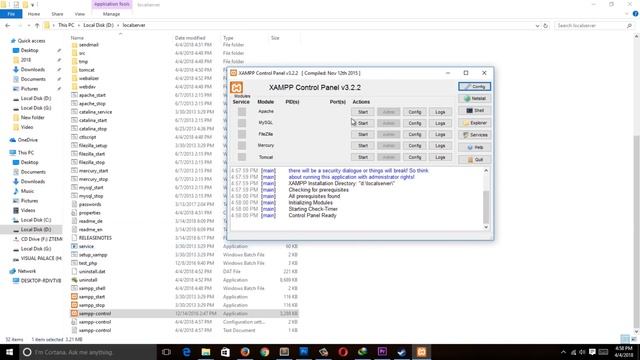This screenshot has width=640, height=360.
Task: Open the Store from the taskbar
Action: [225, 352]
